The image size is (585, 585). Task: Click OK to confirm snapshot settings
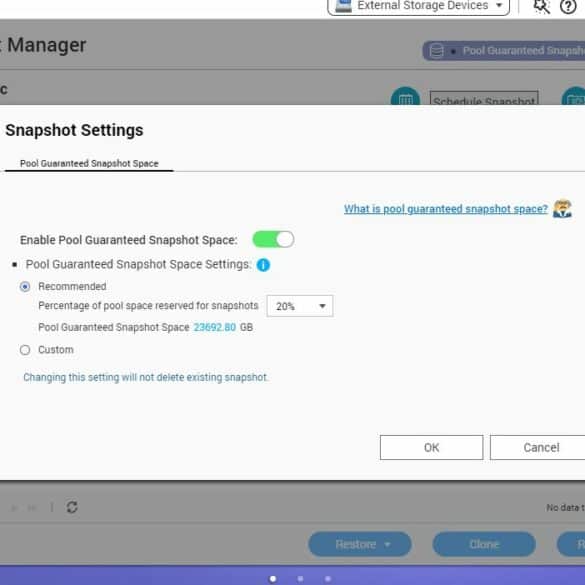[432, 447]
